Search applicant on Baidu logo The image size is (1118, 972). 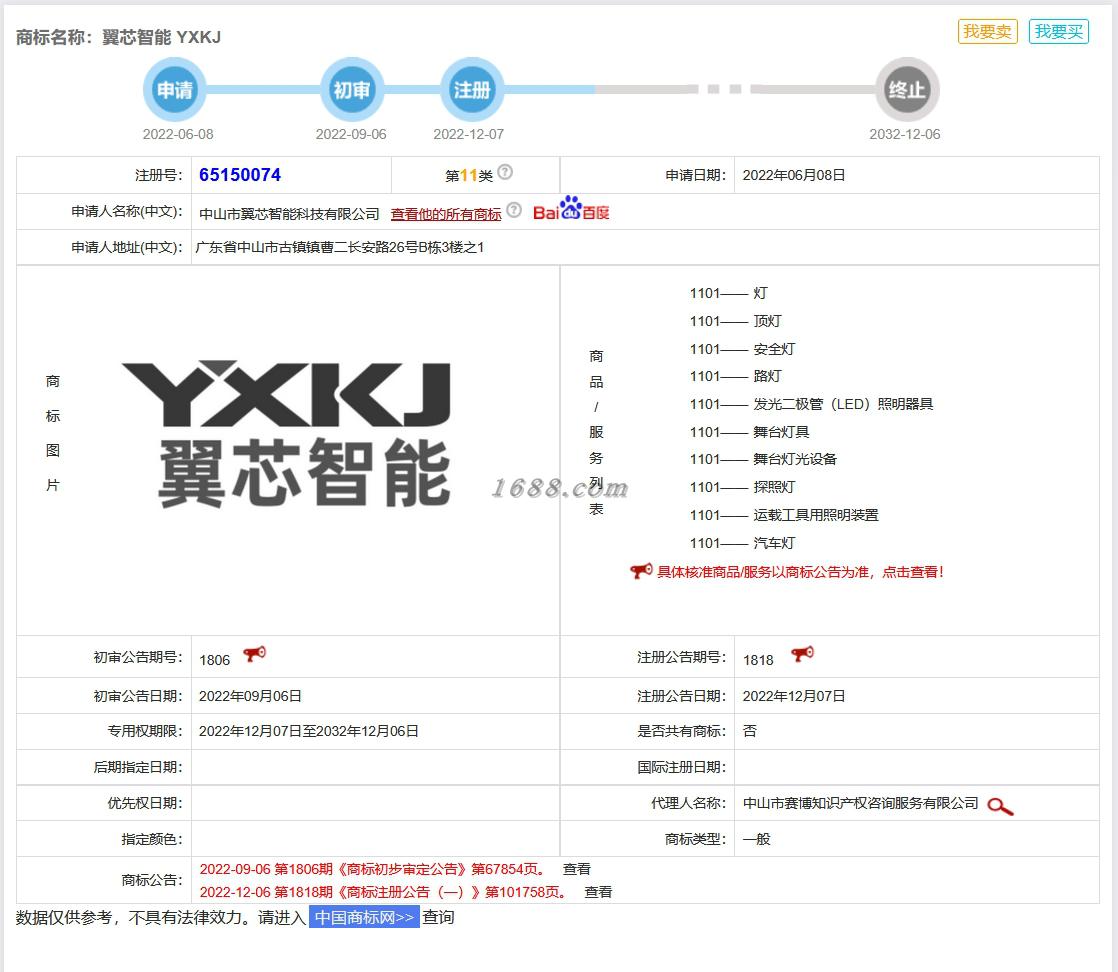tap(571, 209)
